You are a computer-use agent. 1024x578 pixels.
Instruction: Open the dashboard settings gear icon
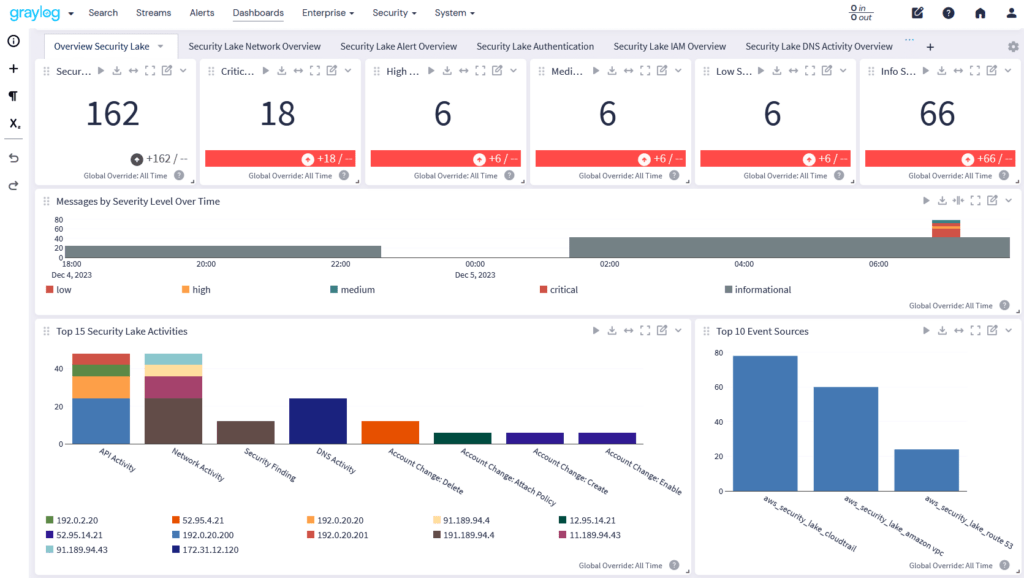[x=1013, y=46]
